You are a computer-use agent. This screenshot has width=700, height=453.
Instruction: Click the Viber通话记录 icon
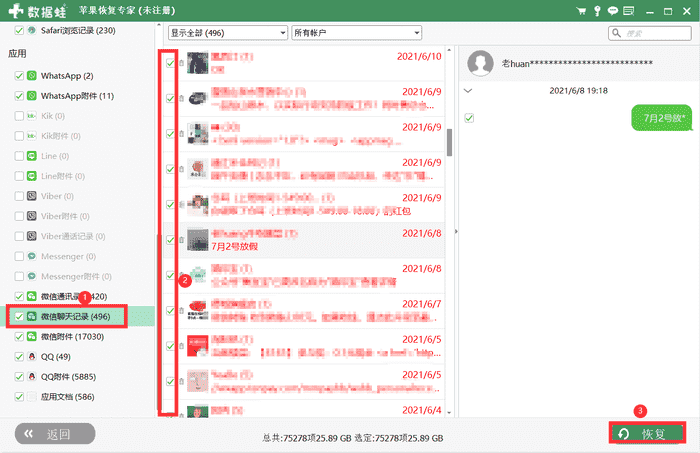32,236
